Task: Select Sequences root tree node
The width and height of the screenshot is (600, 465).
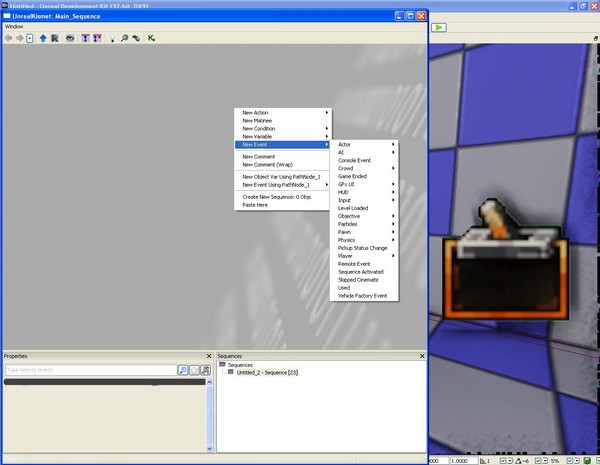Action: tap(240, 365)
